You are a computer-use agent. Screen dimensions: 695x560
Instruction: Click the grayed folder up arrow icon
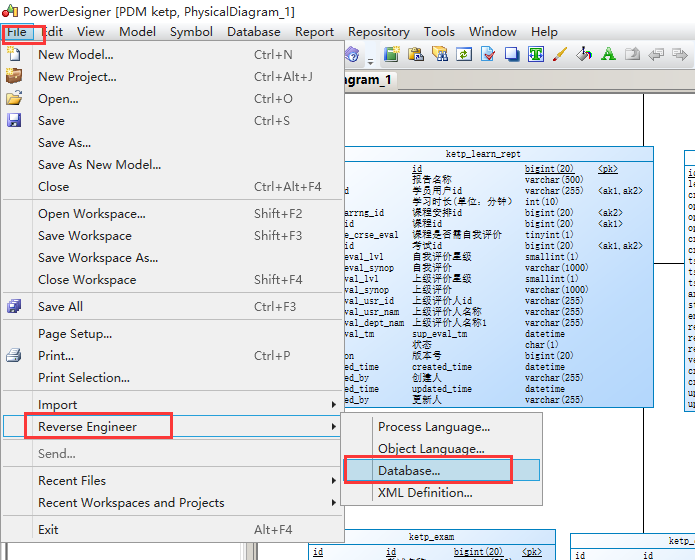pyautogui.click(x=632, y=54)
